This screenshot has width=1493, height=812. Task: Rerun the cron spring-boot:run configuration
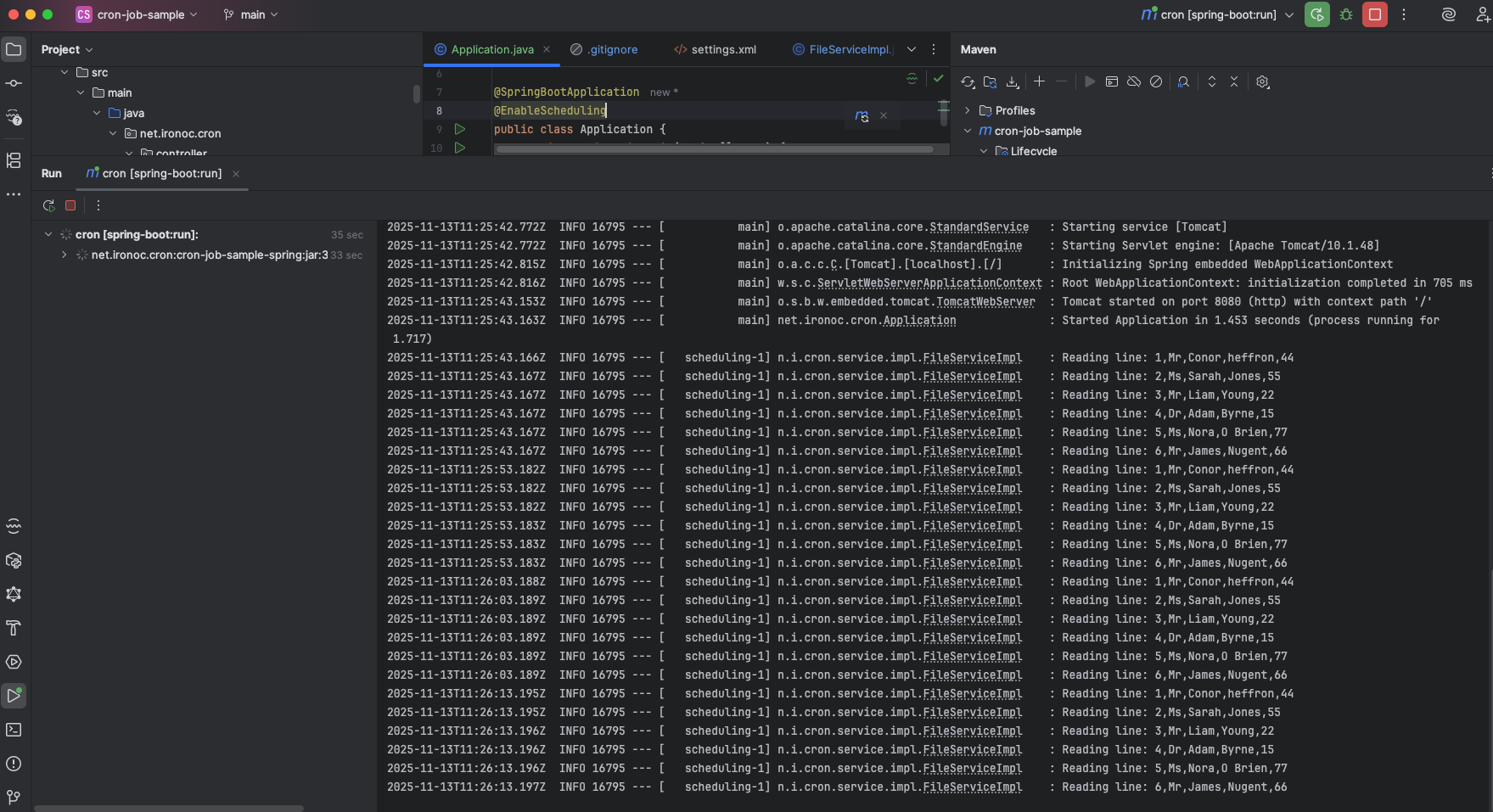(48, 205)
